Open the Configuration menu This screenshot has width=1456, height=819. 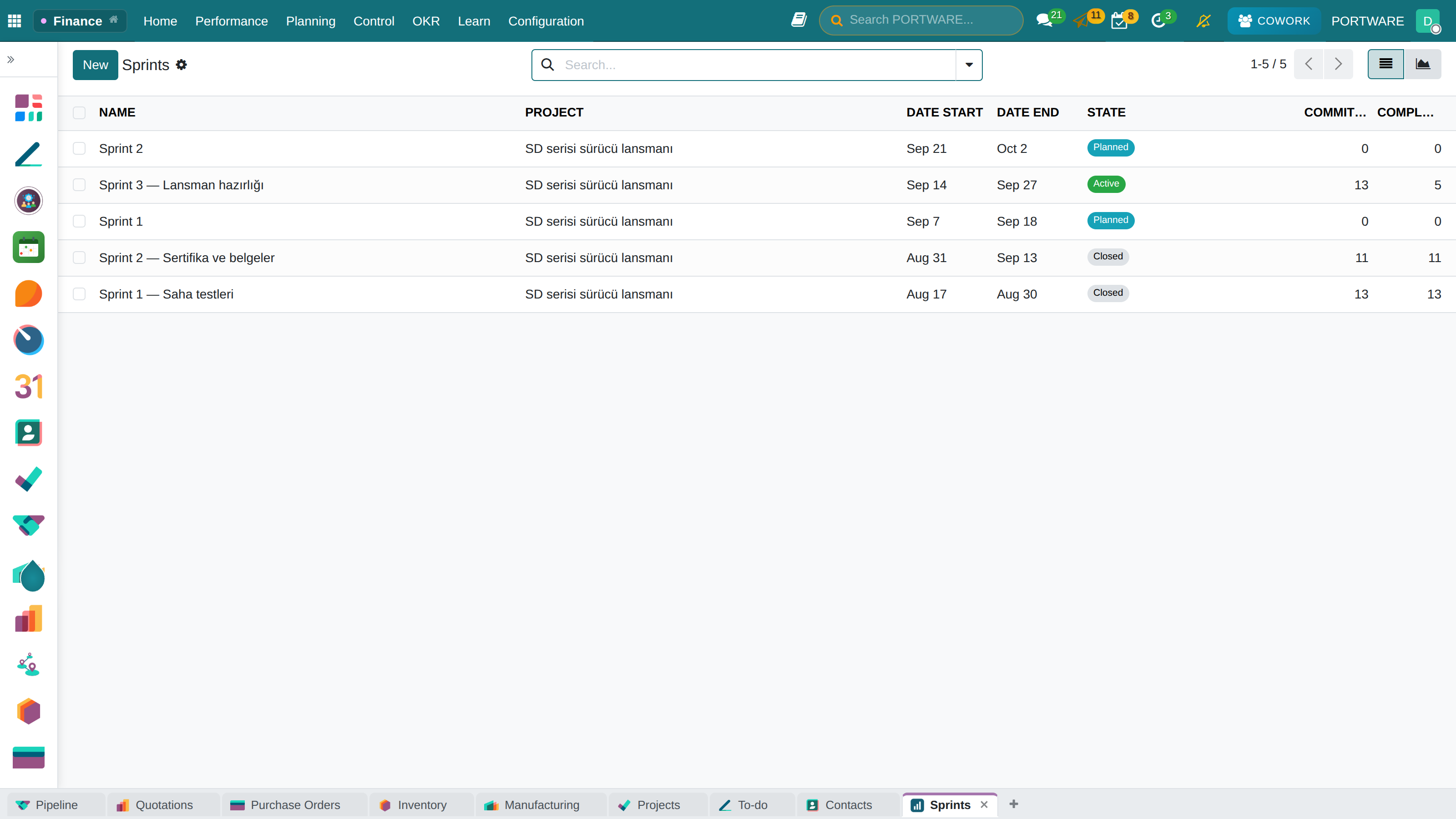click(x=546, y=21)
